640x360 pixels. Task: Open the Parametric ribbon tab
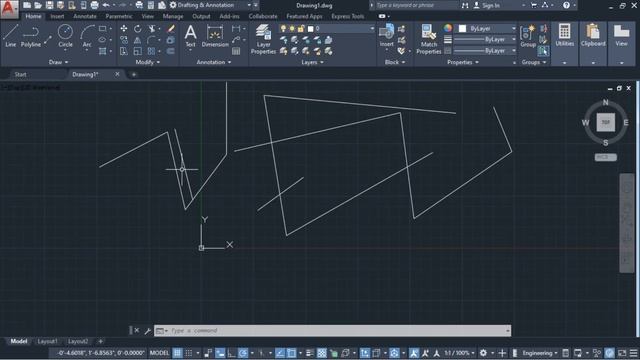[x=119, y=16]
